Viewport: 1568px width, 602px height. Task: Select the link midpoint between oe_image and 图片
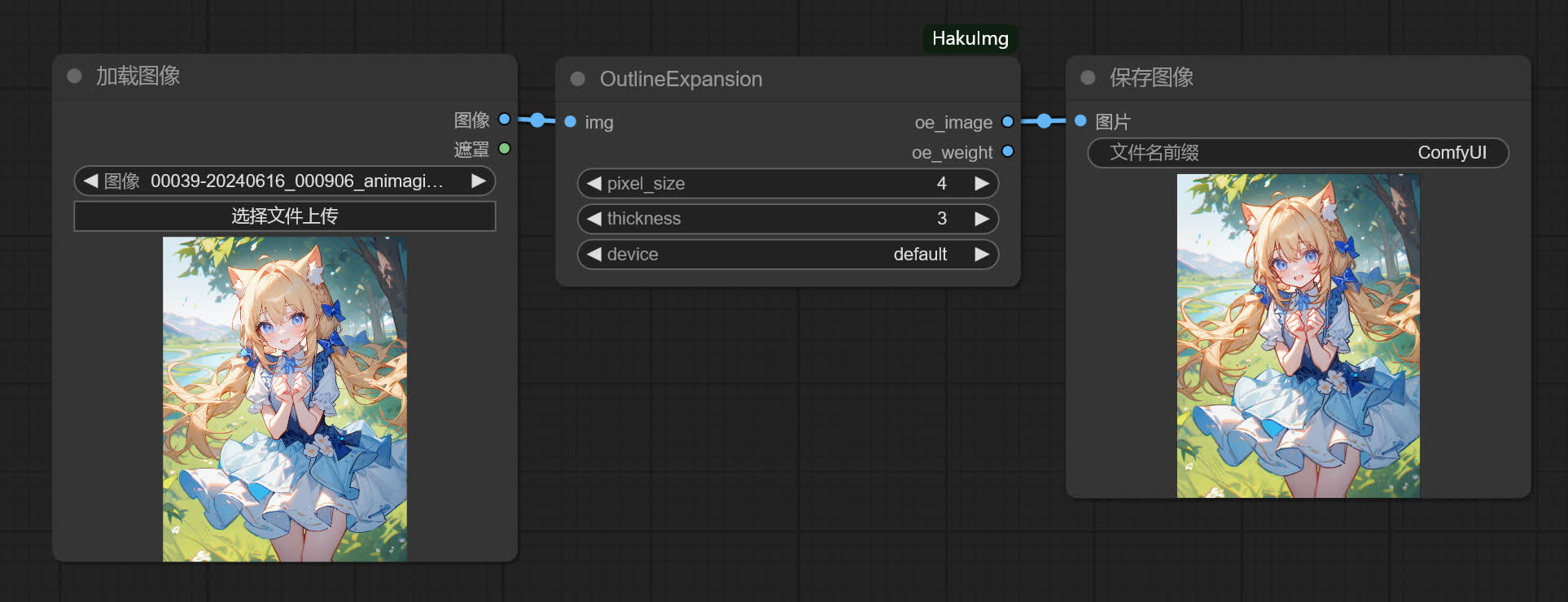coord(1045,121)
